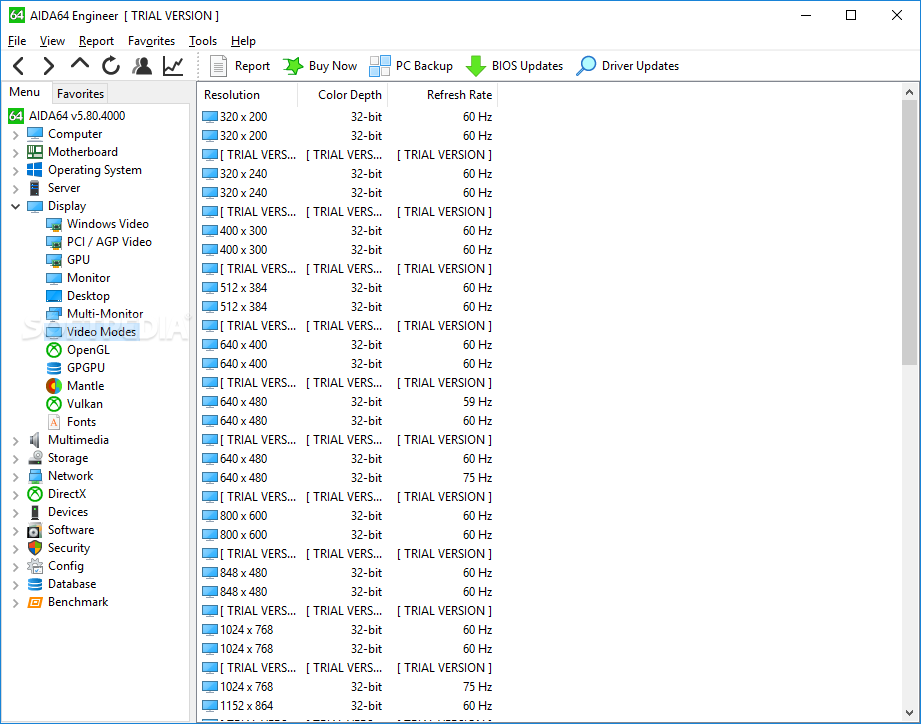Viewport: 921px width, 724px height.
Task: Expand the Storage tree node
Action: 16,459
